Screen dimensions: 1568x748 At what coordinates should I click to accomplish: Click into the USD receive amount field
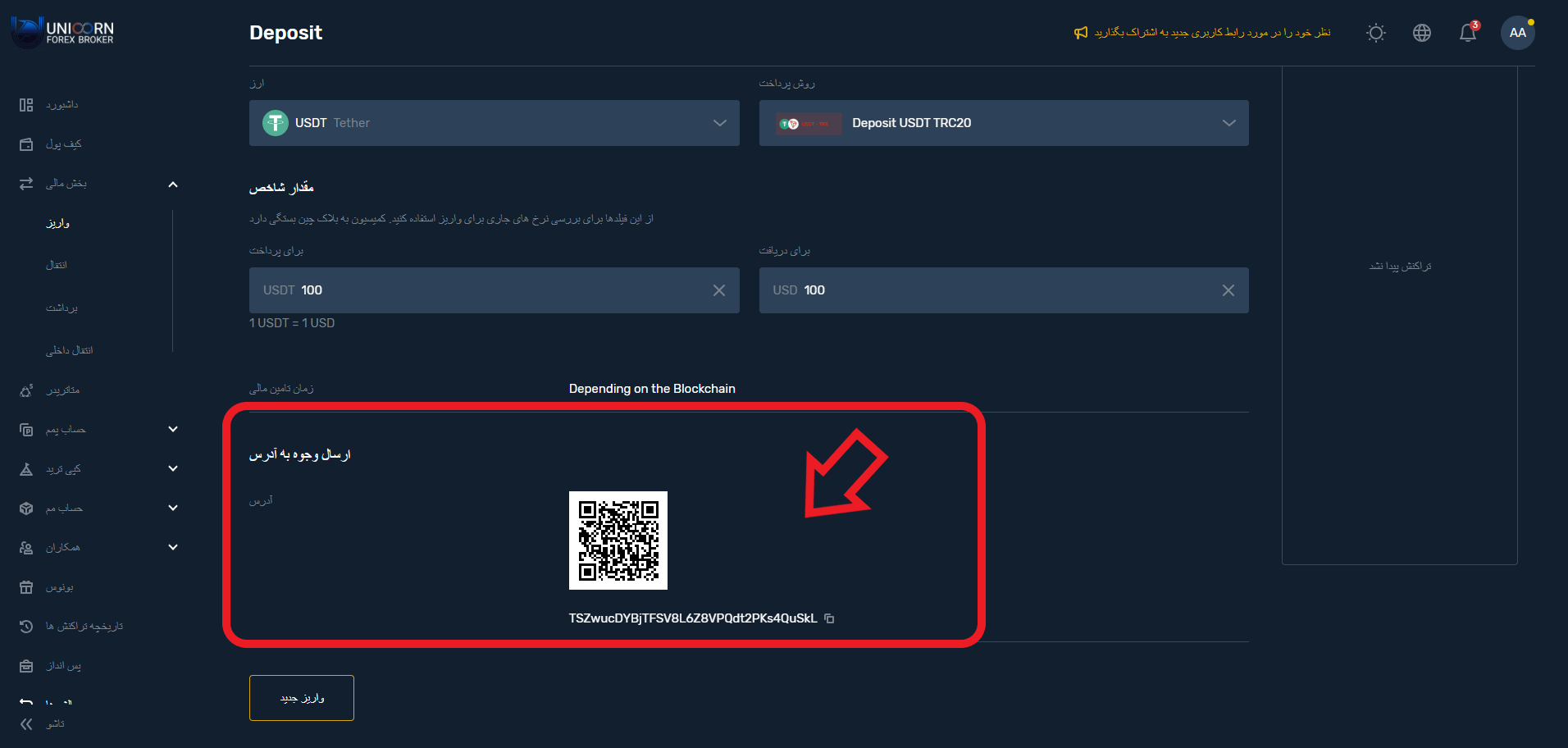click(1004, 290)
